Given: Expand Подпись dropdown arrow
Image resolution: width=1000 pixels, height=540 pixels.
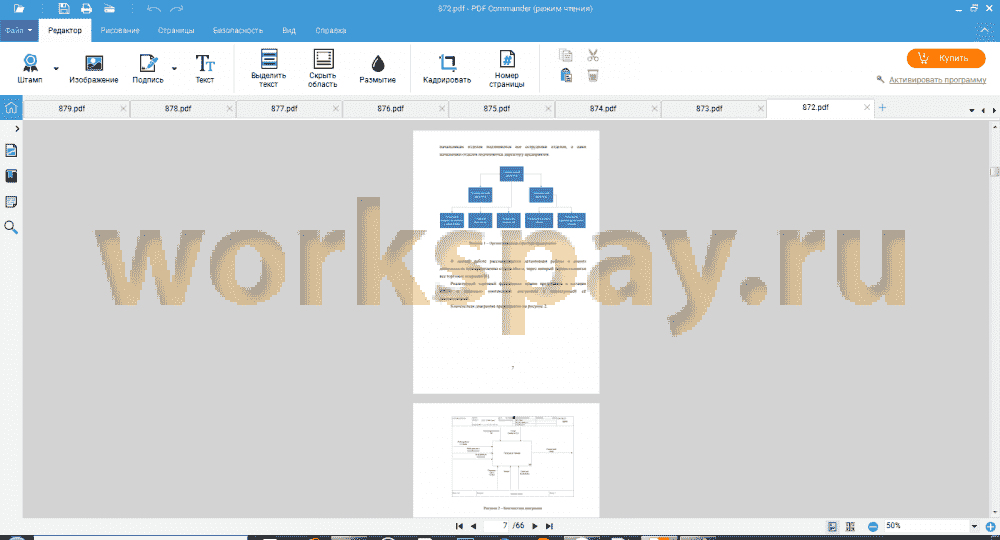Looking at the screenshot, I should pos(174,68).
